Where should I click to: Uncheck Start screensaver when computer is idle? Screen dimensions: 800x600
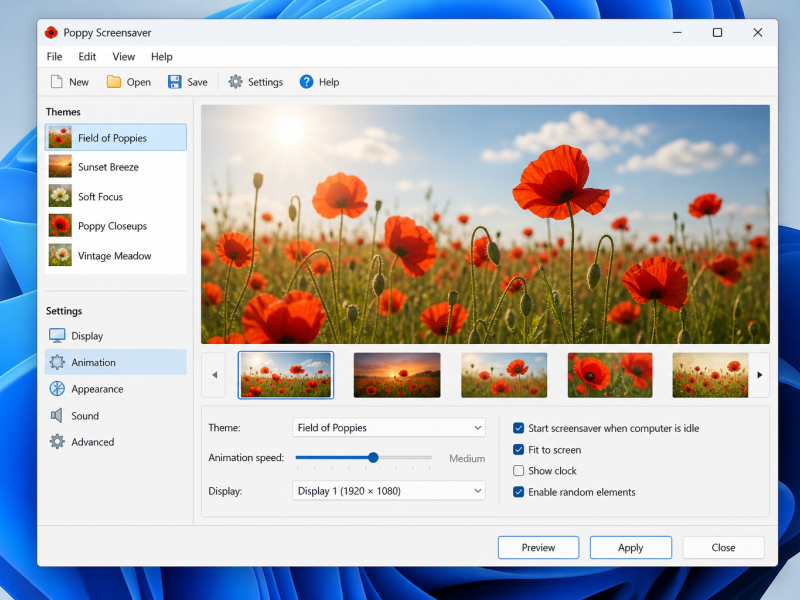518,428
